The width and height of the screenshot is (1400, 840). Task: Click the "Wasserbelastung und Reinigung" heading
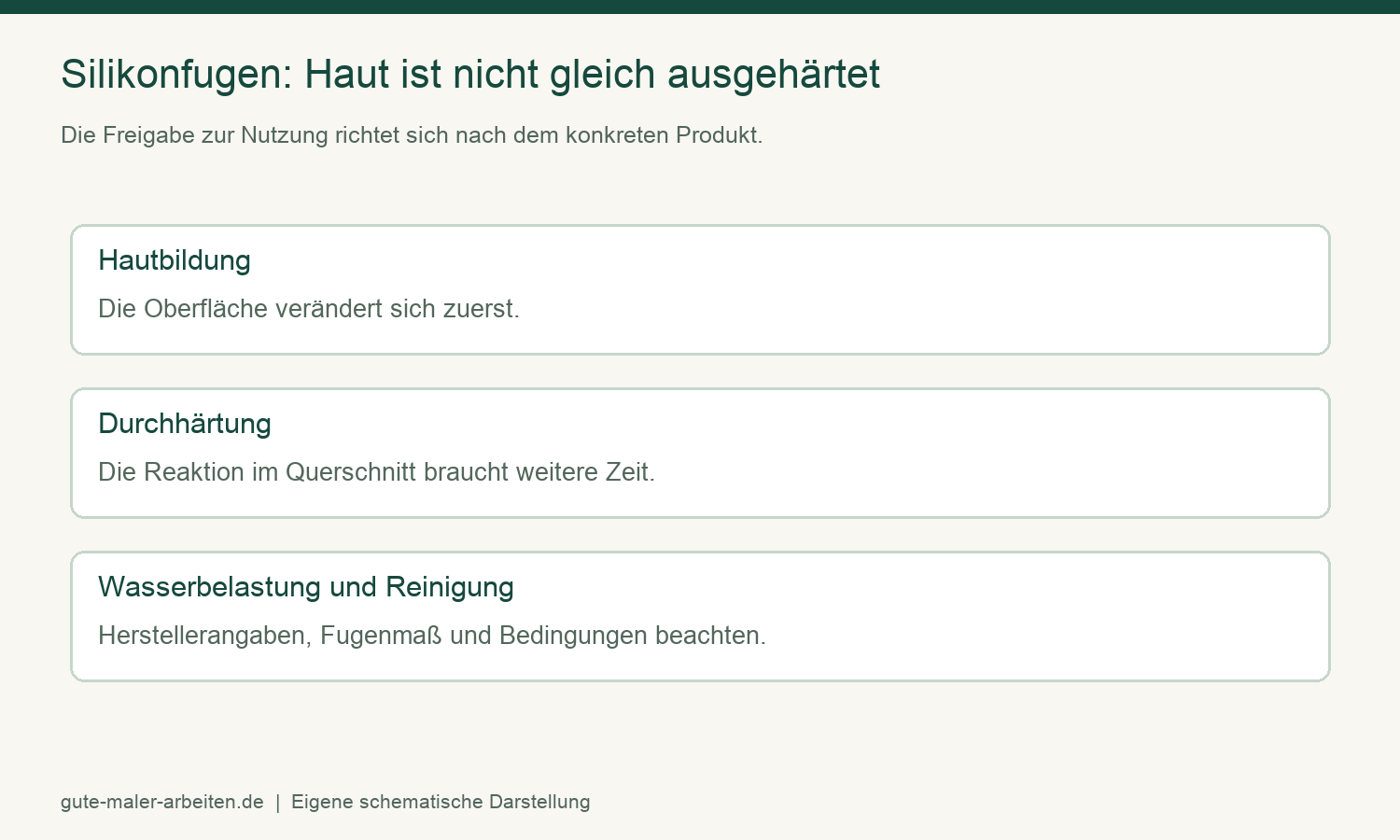306,587
